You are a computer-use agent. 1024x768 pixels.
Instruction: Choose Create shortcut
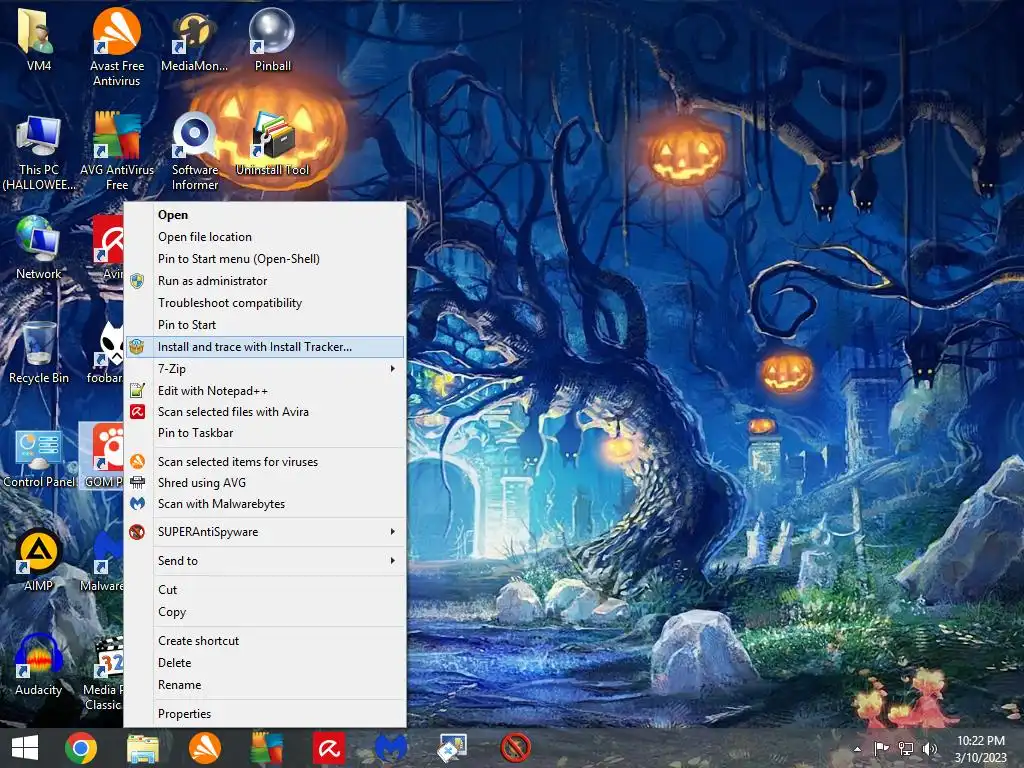[x=264, y=641]
